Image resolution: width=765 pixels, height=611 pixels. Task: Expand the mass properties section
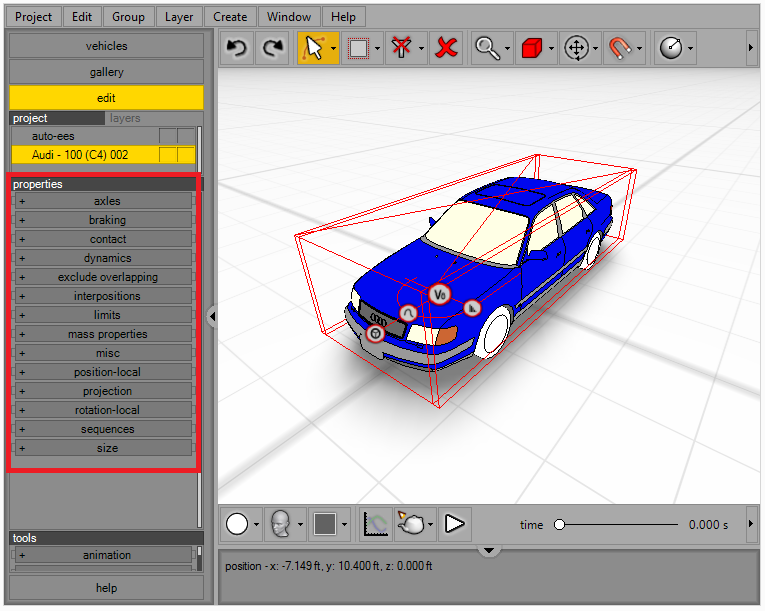[x=103, y=334]
